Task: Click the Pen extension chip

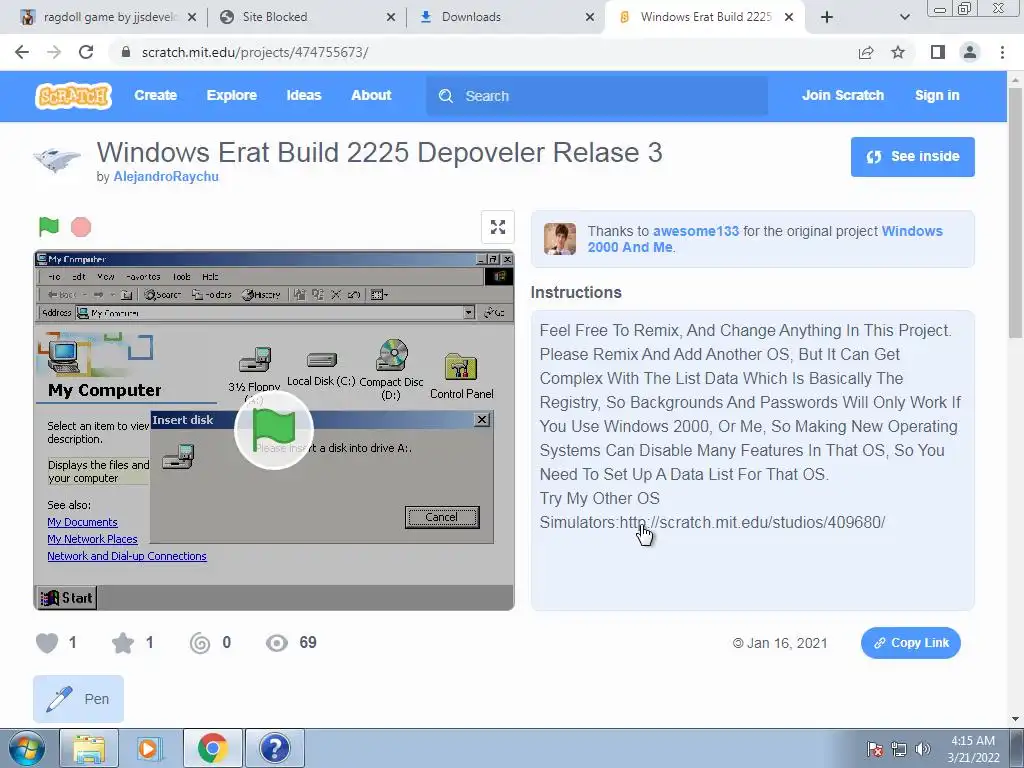Action: [78, 699]
